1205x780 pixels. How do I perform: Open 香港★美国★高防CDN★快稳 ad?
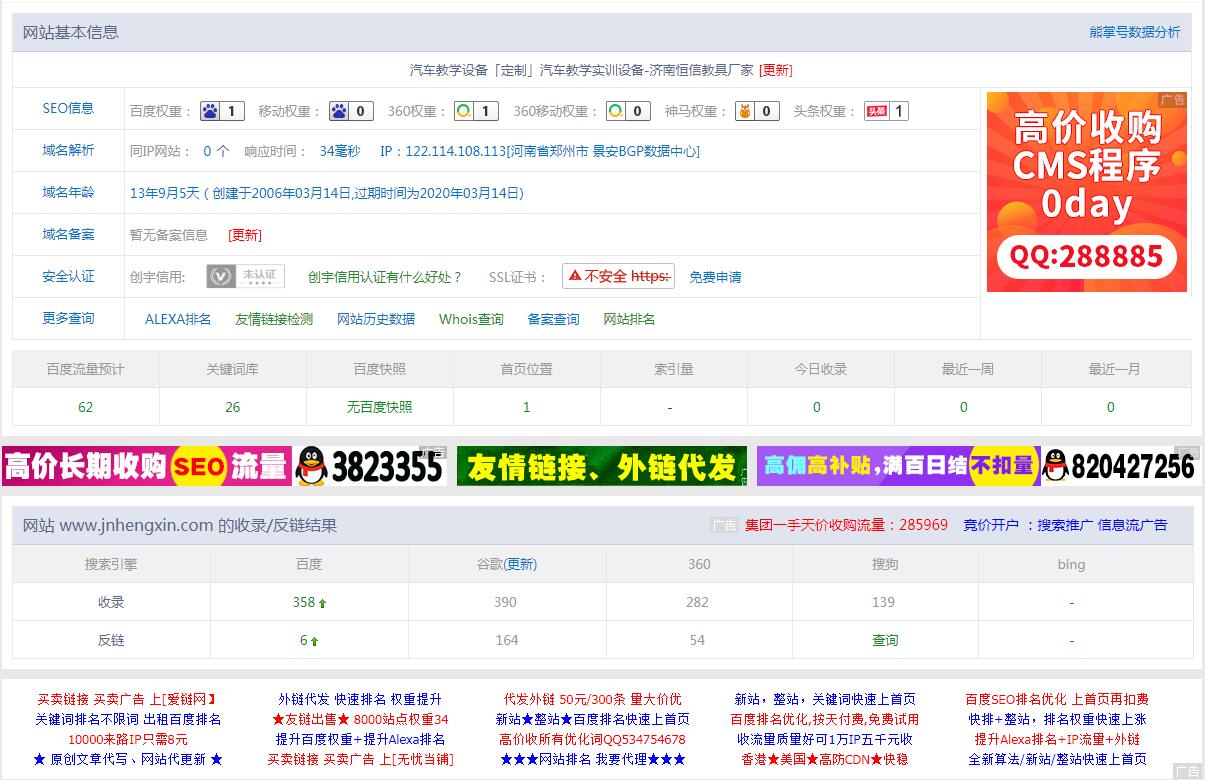click(825, 759)
